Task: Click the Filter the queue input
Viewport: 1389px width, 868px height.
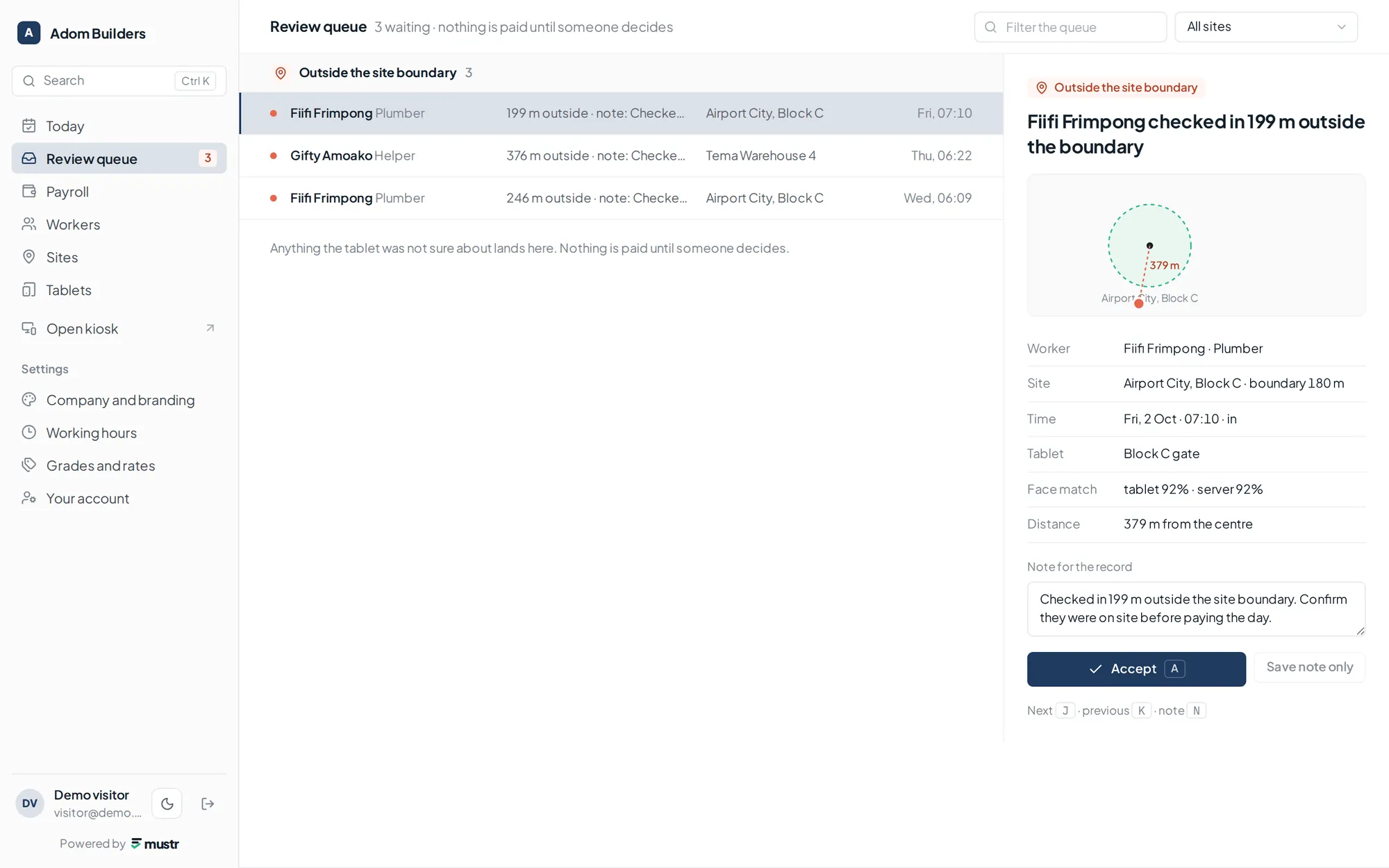Action: click(1070, 27)
